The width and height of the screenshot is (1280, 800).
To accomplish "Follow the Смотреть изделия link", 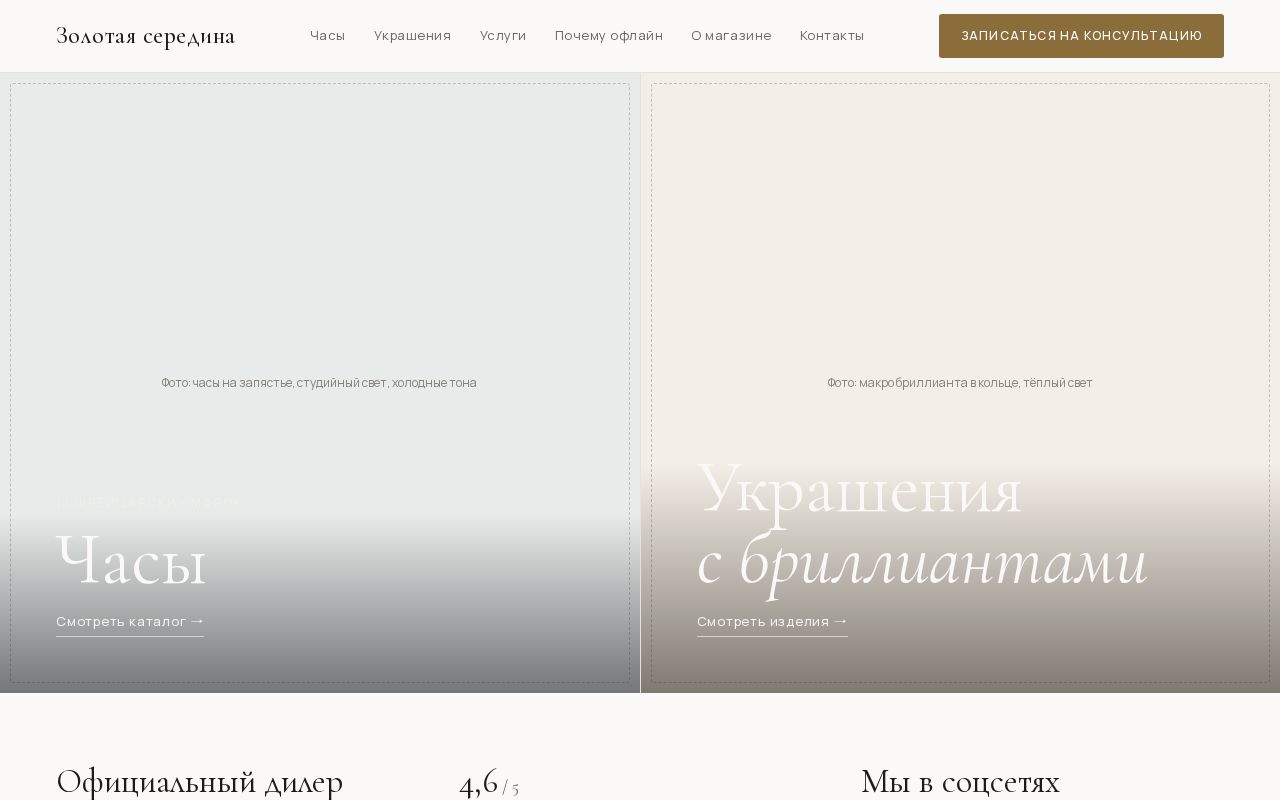I will pos(772,622).
